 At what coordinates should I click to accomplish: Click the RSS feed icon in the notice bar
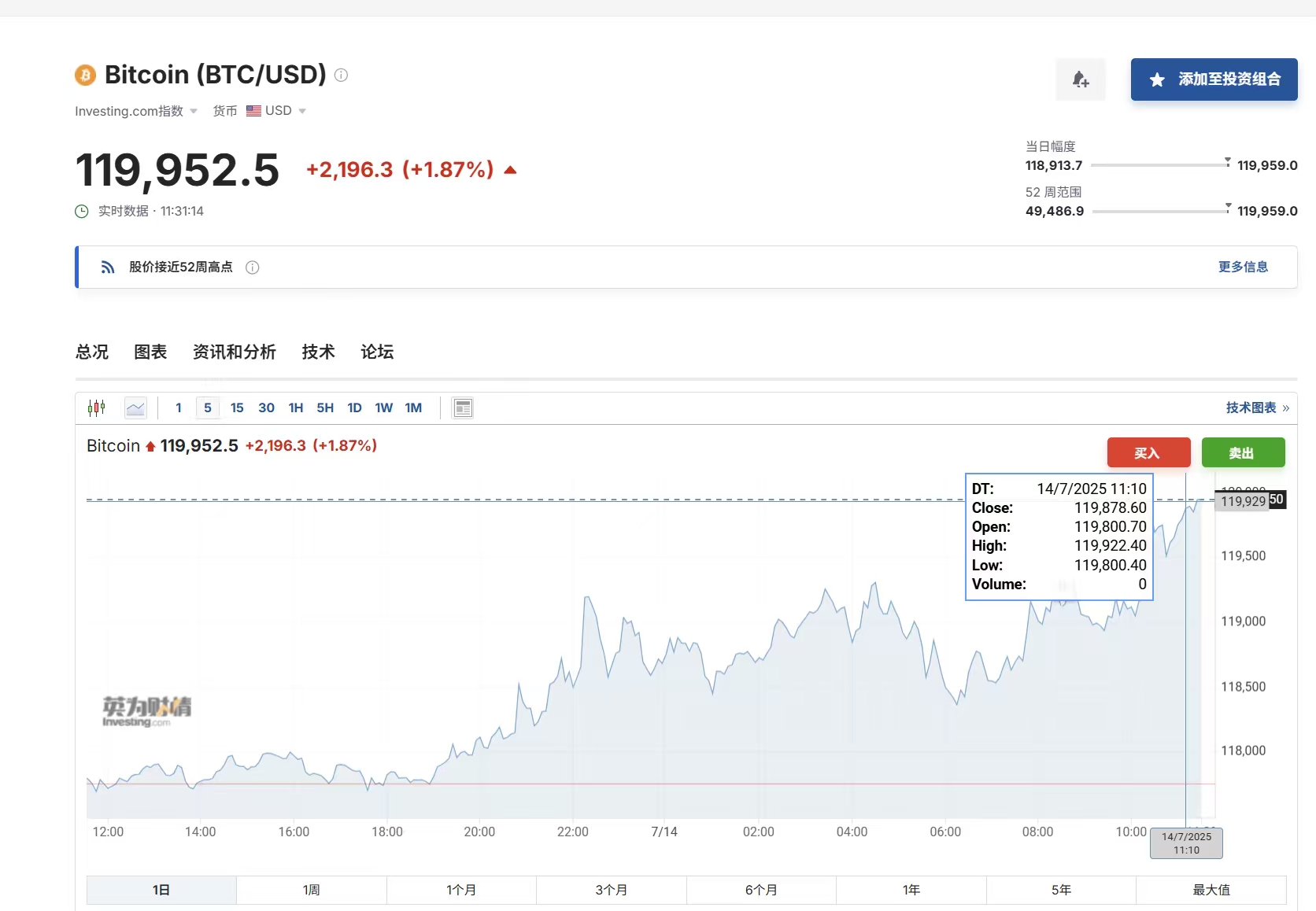click(108, 267)
